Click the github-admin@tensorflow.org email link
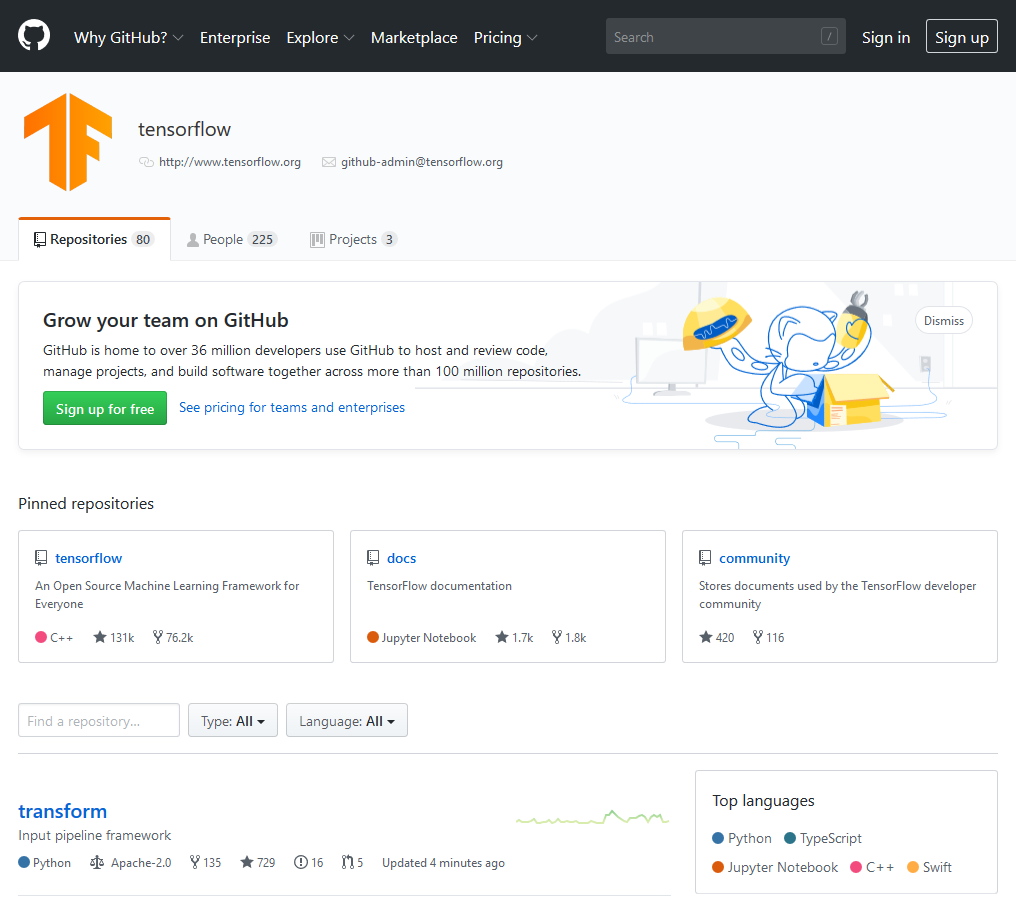 pyautogui.click(x=422, y=162)
